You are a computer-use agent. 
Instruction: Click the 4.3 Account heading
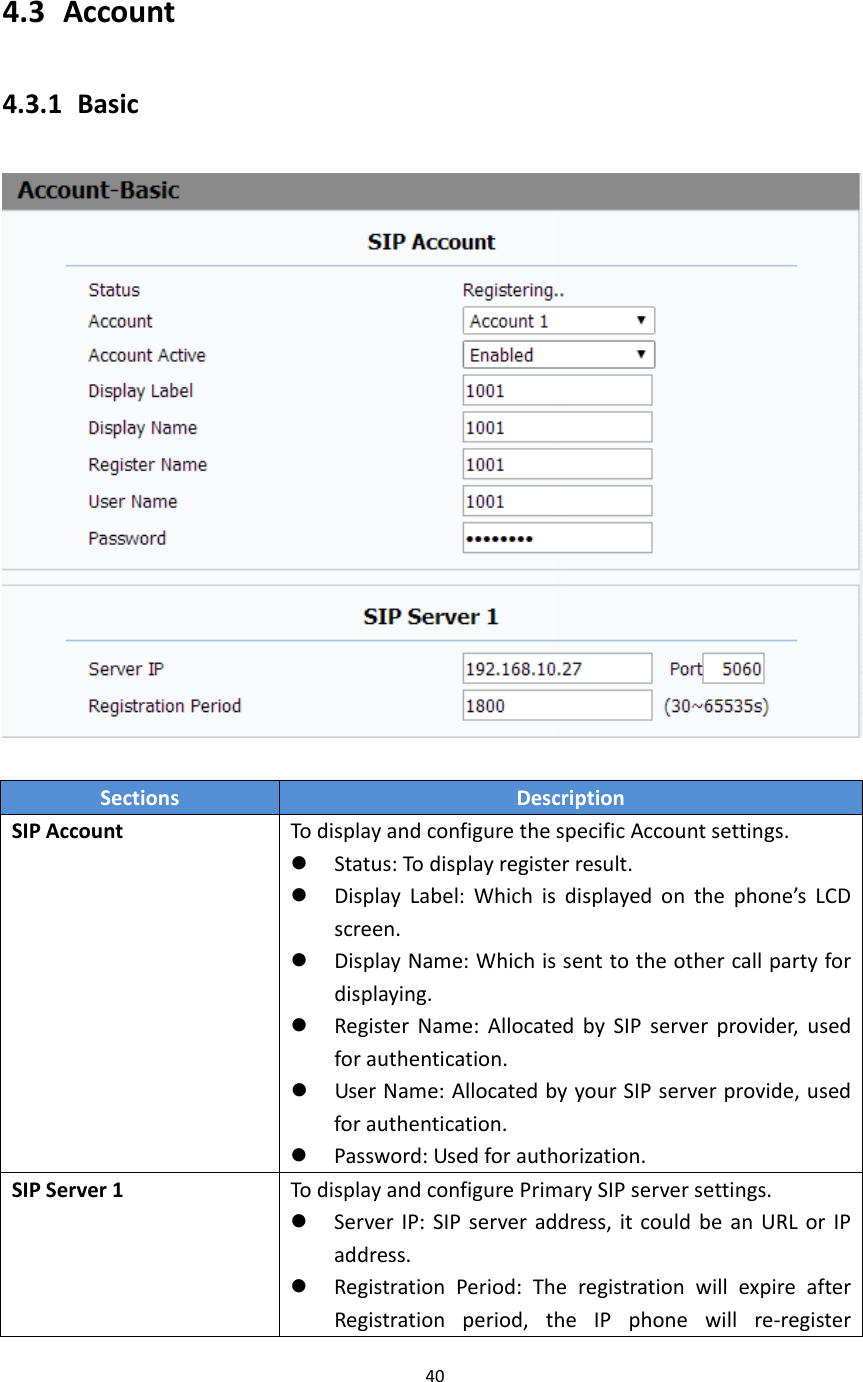[x=88, y=14]
